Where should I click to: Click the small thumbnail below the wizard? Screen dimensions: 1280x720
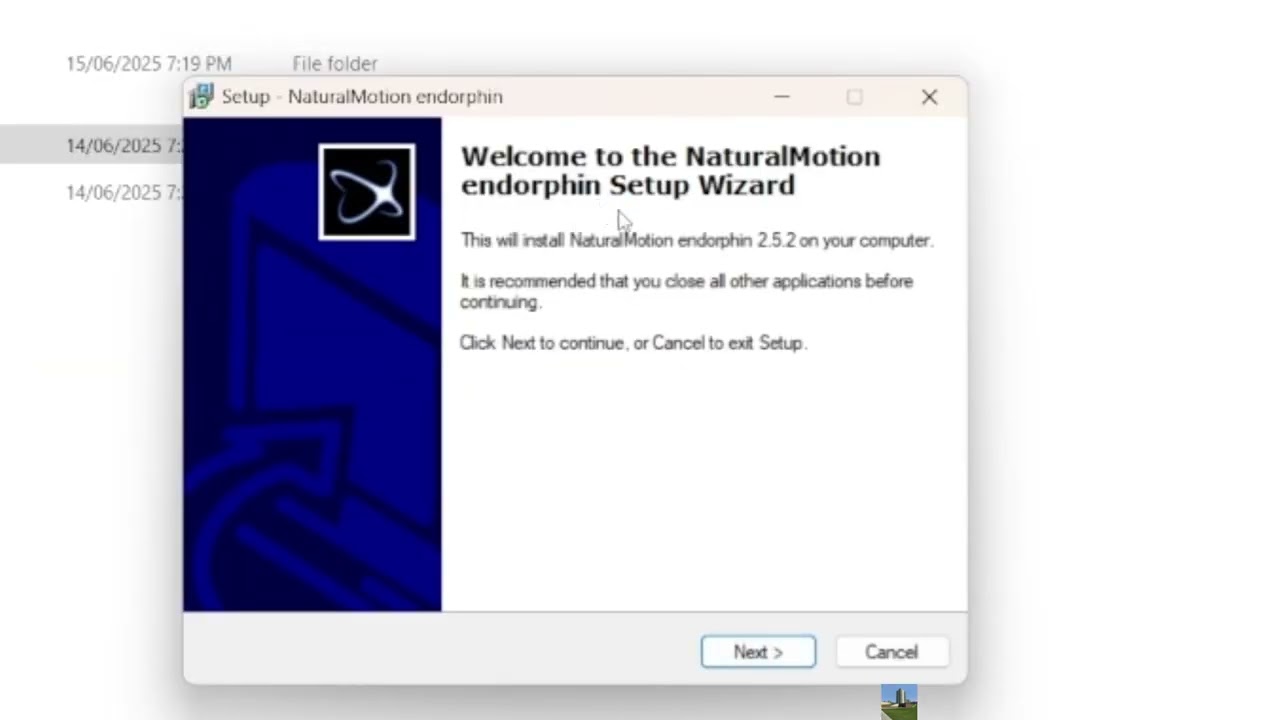point(899,702)
